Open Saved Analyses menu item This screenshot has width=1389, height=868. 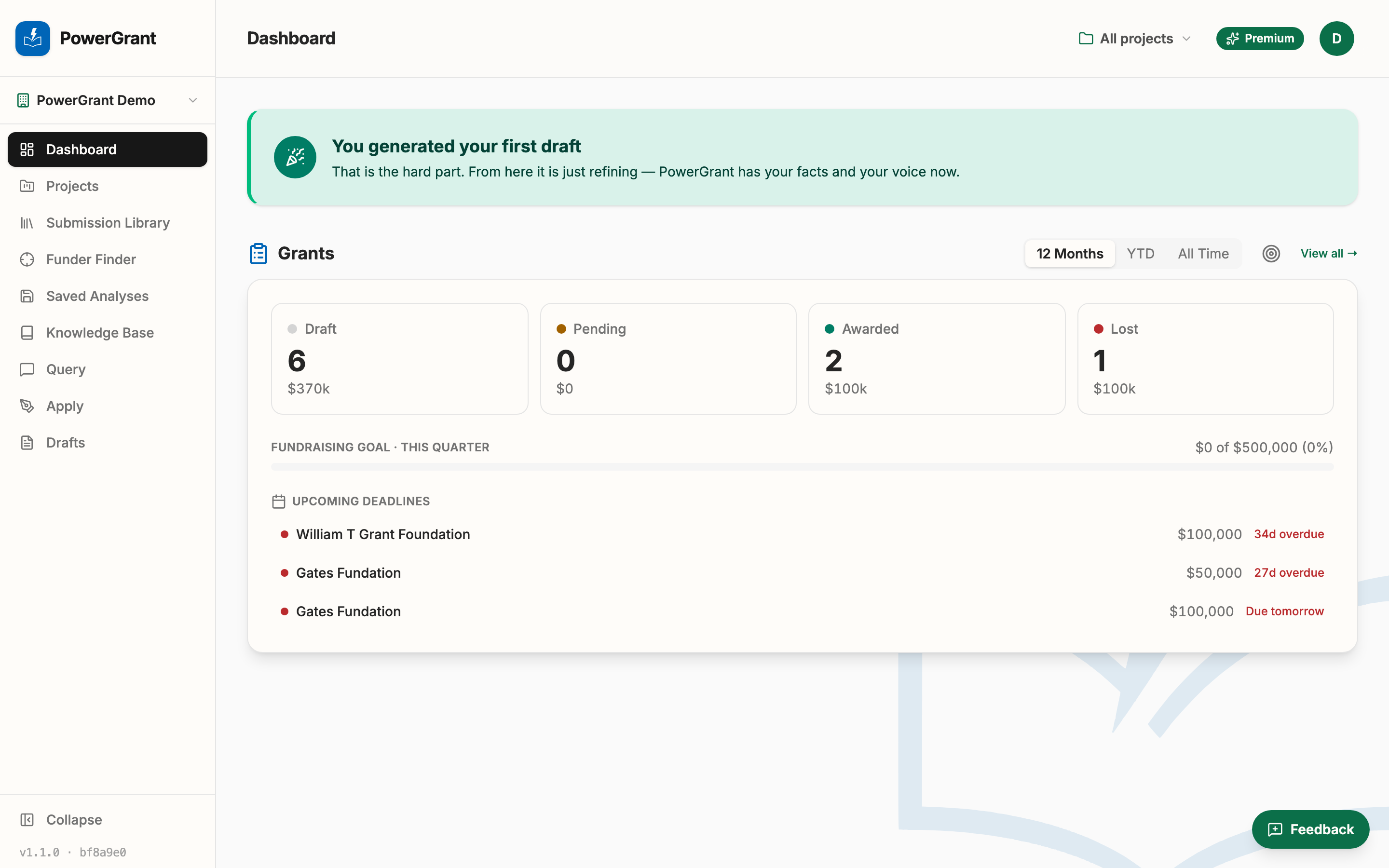coord(108,296)
